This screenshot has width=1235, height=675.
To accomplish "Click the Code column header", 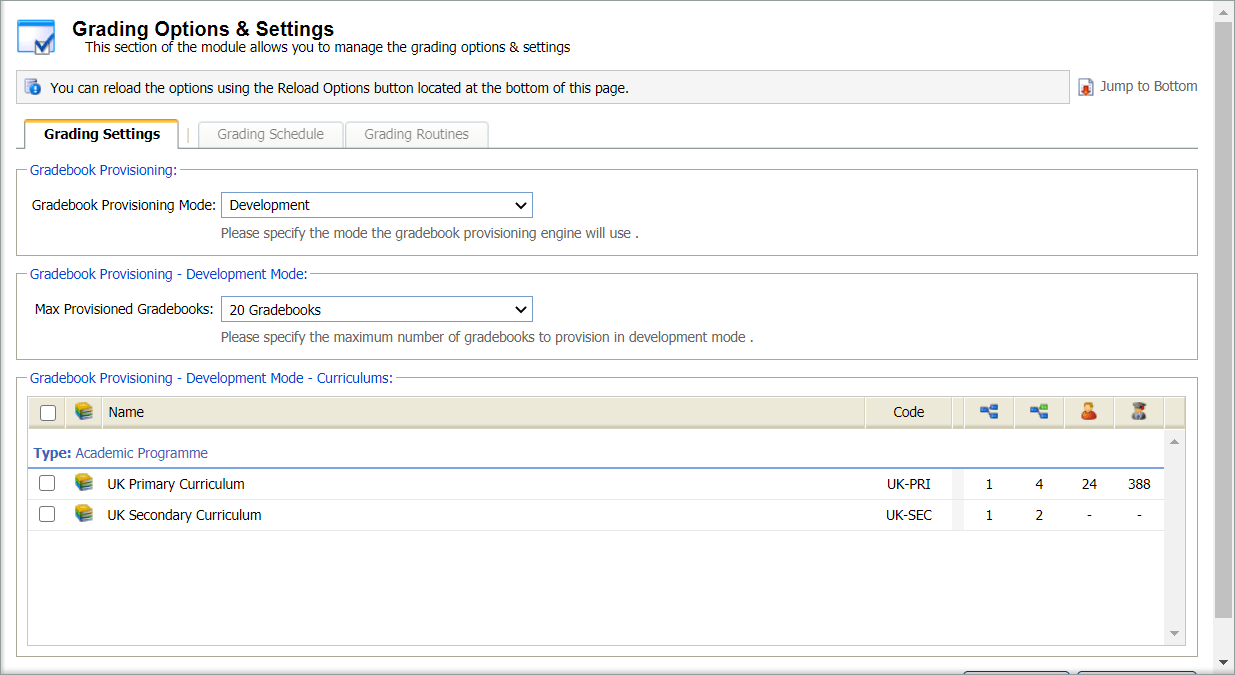I will (x=909, y=412).
